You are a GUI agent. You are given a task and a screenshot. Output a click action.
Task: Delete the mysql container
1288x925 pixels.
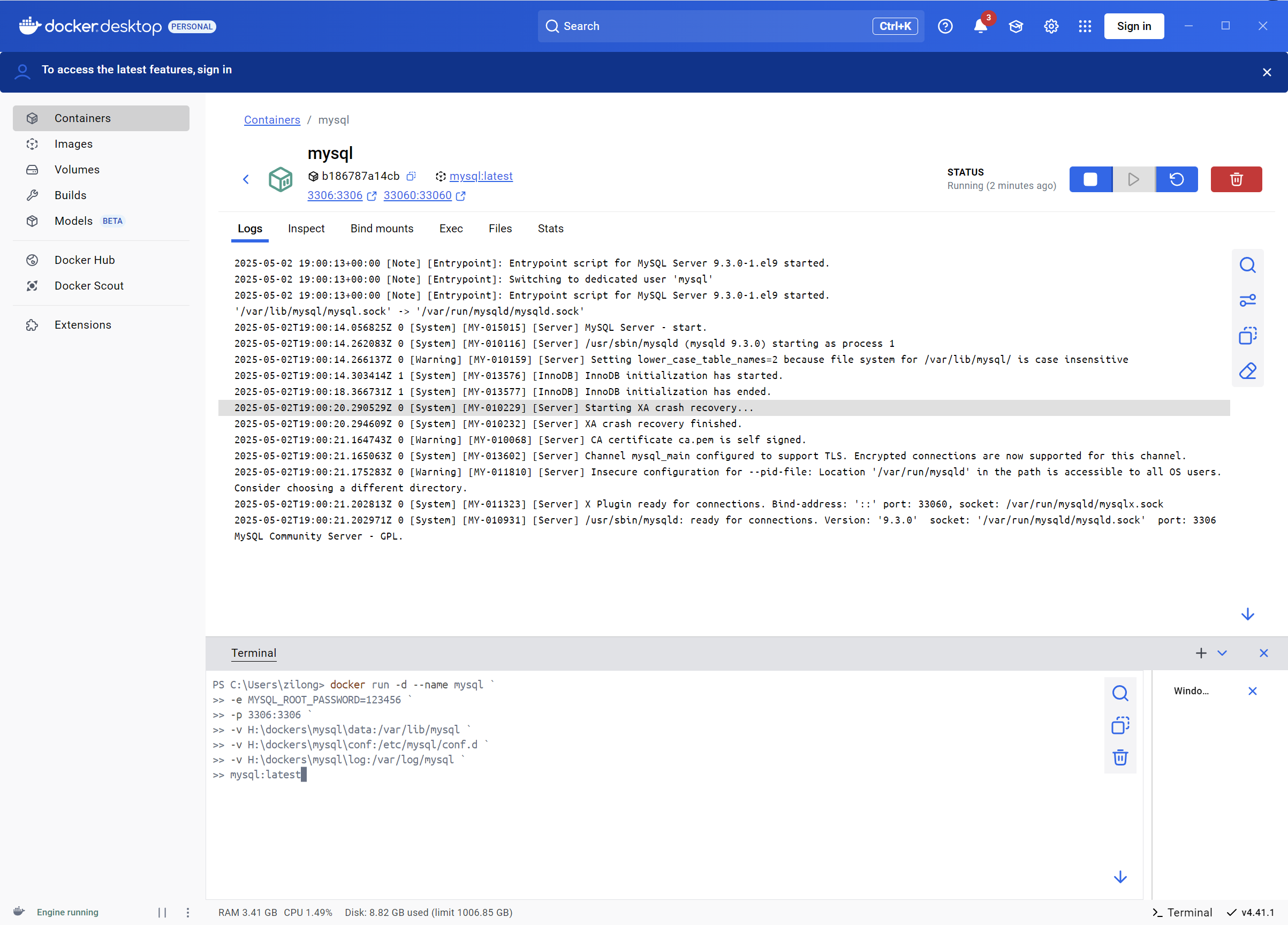pyautogui.click(x=1236, y=179)
